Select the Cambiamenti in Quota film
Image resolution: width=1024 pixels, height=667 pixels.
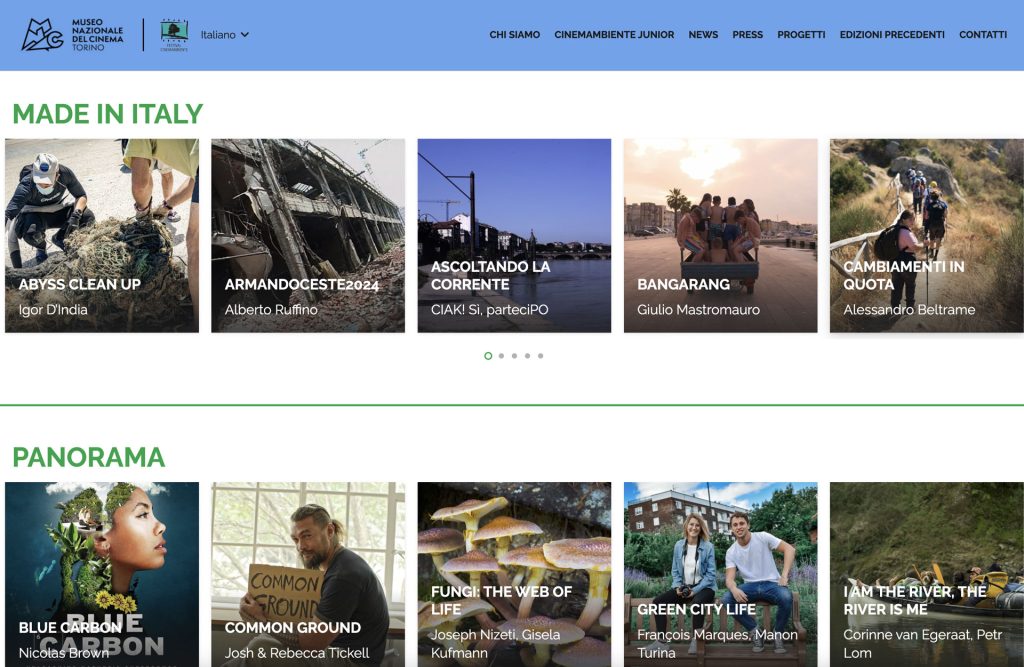(926, 236)
